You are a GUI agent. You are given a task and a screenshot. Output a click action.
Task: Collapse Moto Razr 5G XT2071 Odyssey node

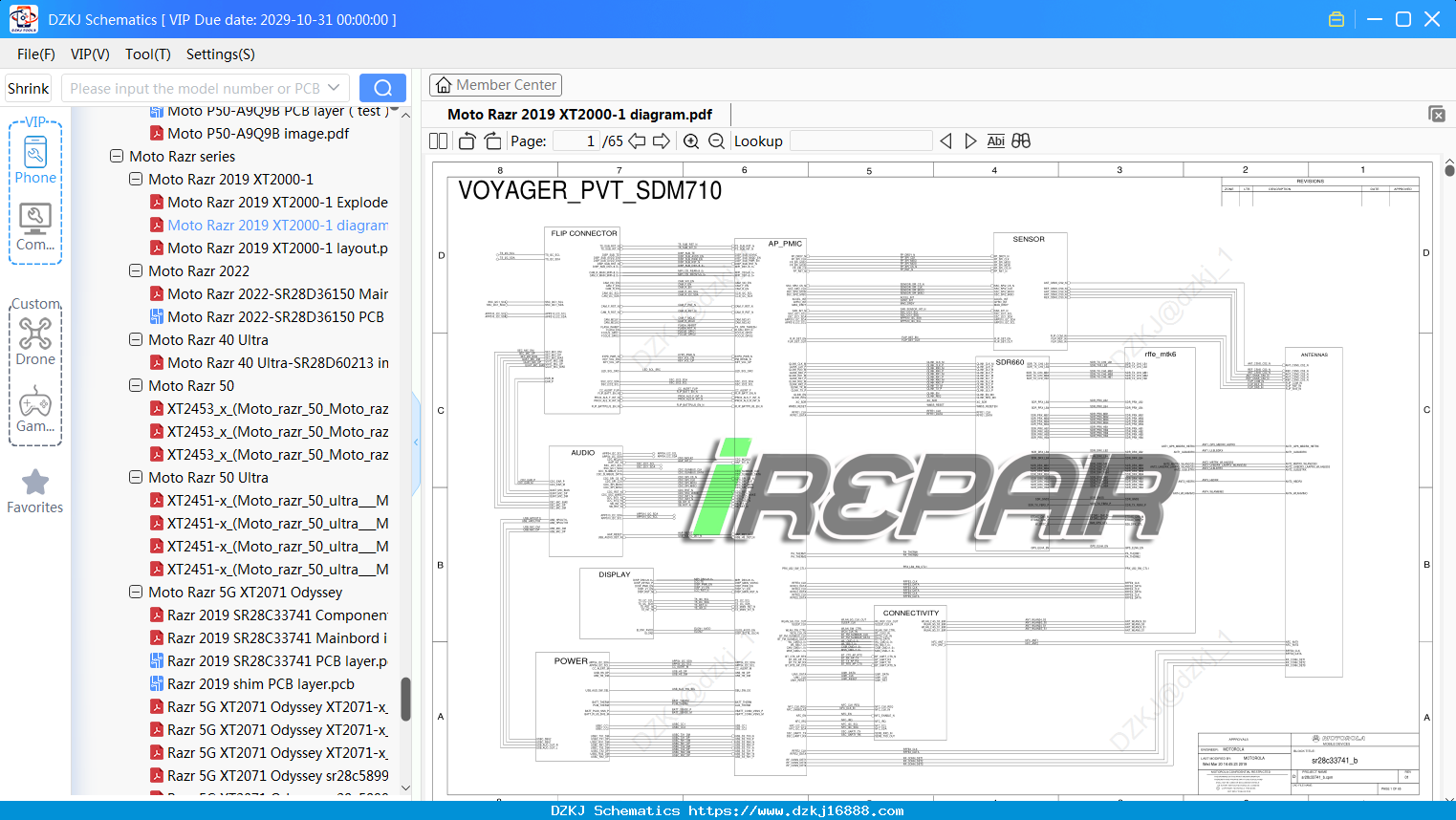[136, 592]
